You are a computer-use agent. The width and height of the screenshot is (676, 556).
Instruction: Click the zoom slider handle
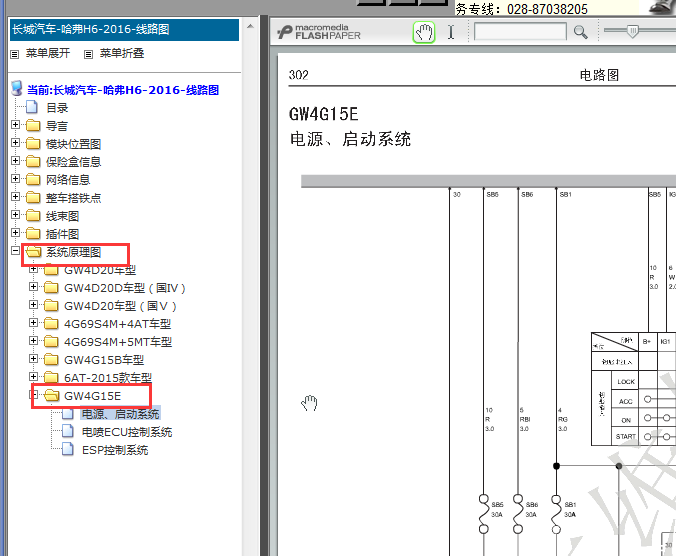point(632,31)
